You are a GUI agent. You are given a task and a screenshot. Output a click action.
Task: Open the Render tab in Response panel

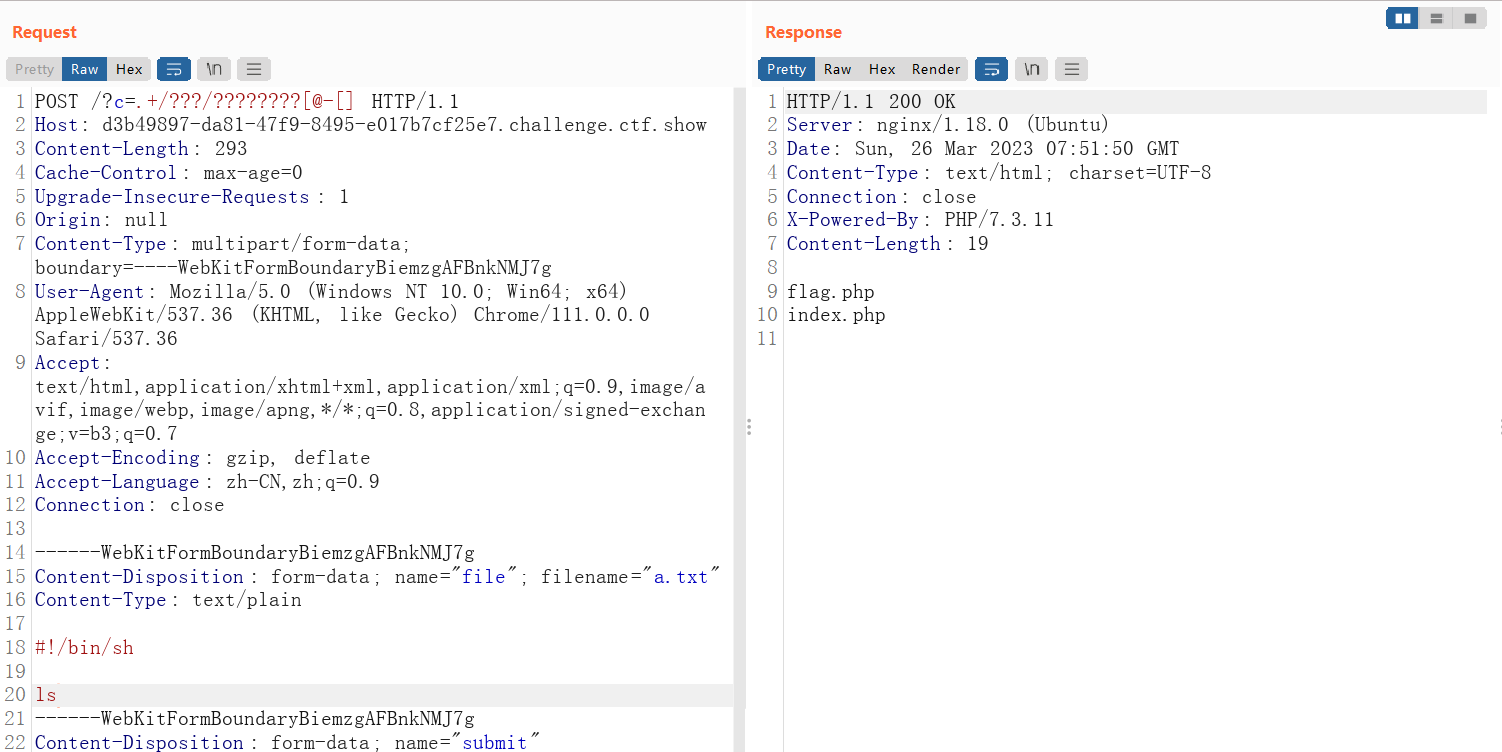click(936, 69)
